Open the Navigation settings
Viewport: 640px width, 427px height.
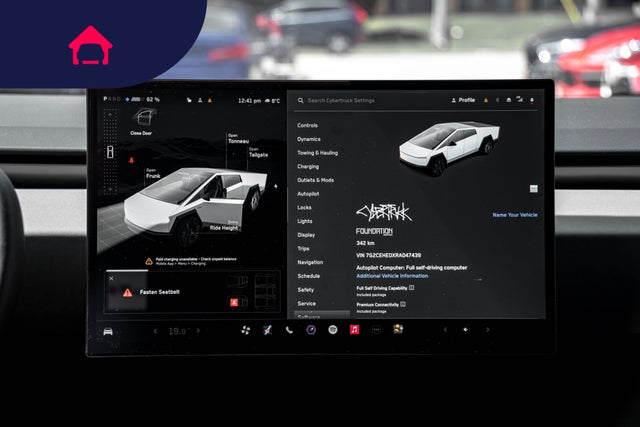coord(310,262)
